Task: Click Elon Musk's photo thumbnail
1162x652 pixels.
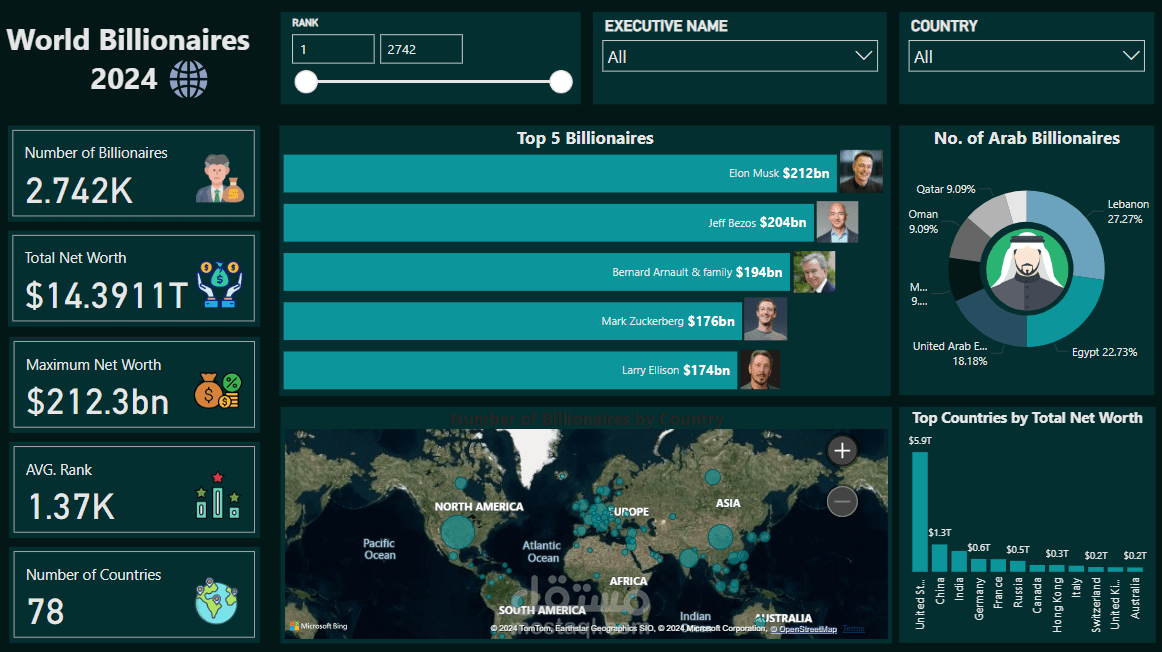Action: pyautogui.click(x=861, y=171)
